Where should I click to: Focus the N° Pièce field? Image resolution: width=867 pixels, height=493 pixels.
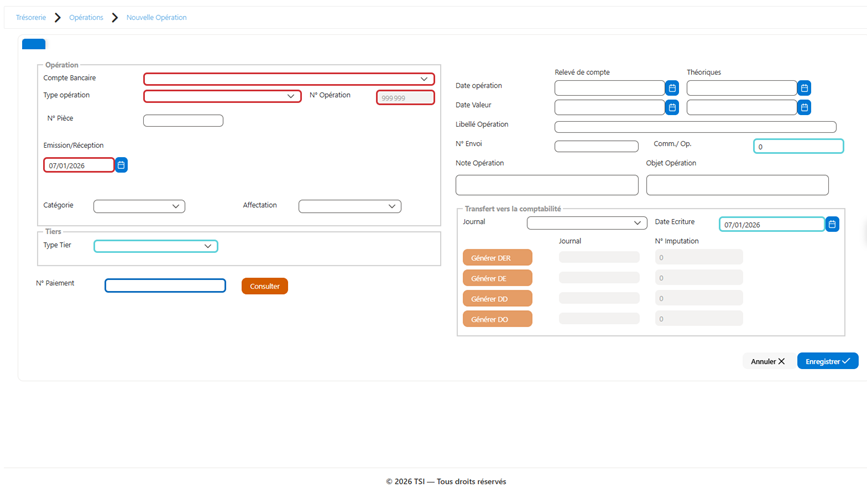tap(183, 120)
